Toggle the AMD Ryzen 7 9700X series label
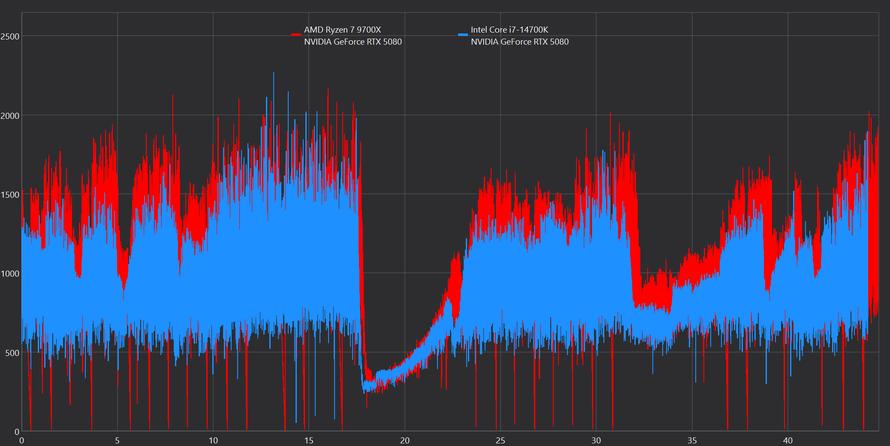 point(343,30)
